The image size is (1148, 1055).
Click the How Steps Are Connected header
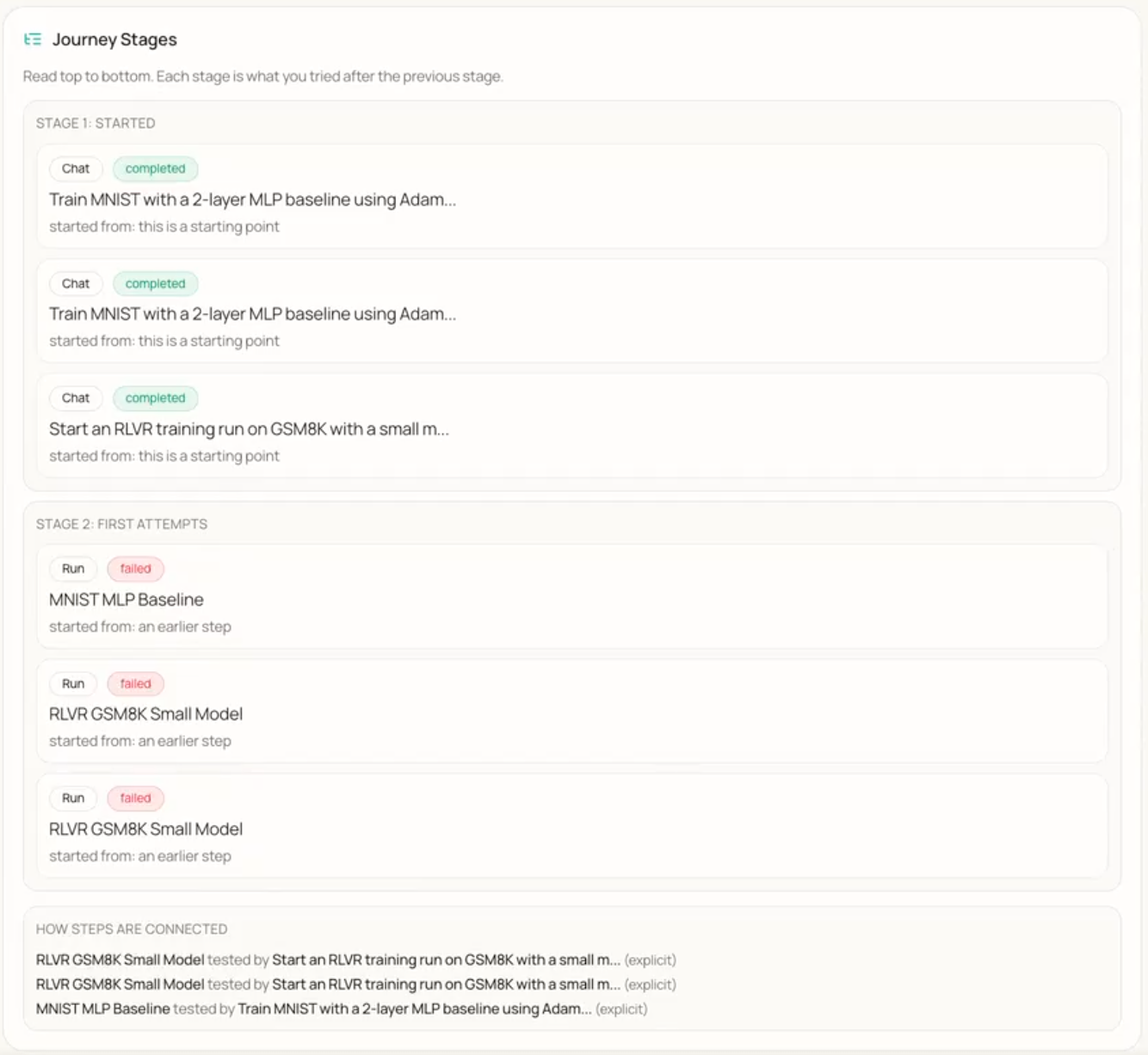click(x=132, y=929)
